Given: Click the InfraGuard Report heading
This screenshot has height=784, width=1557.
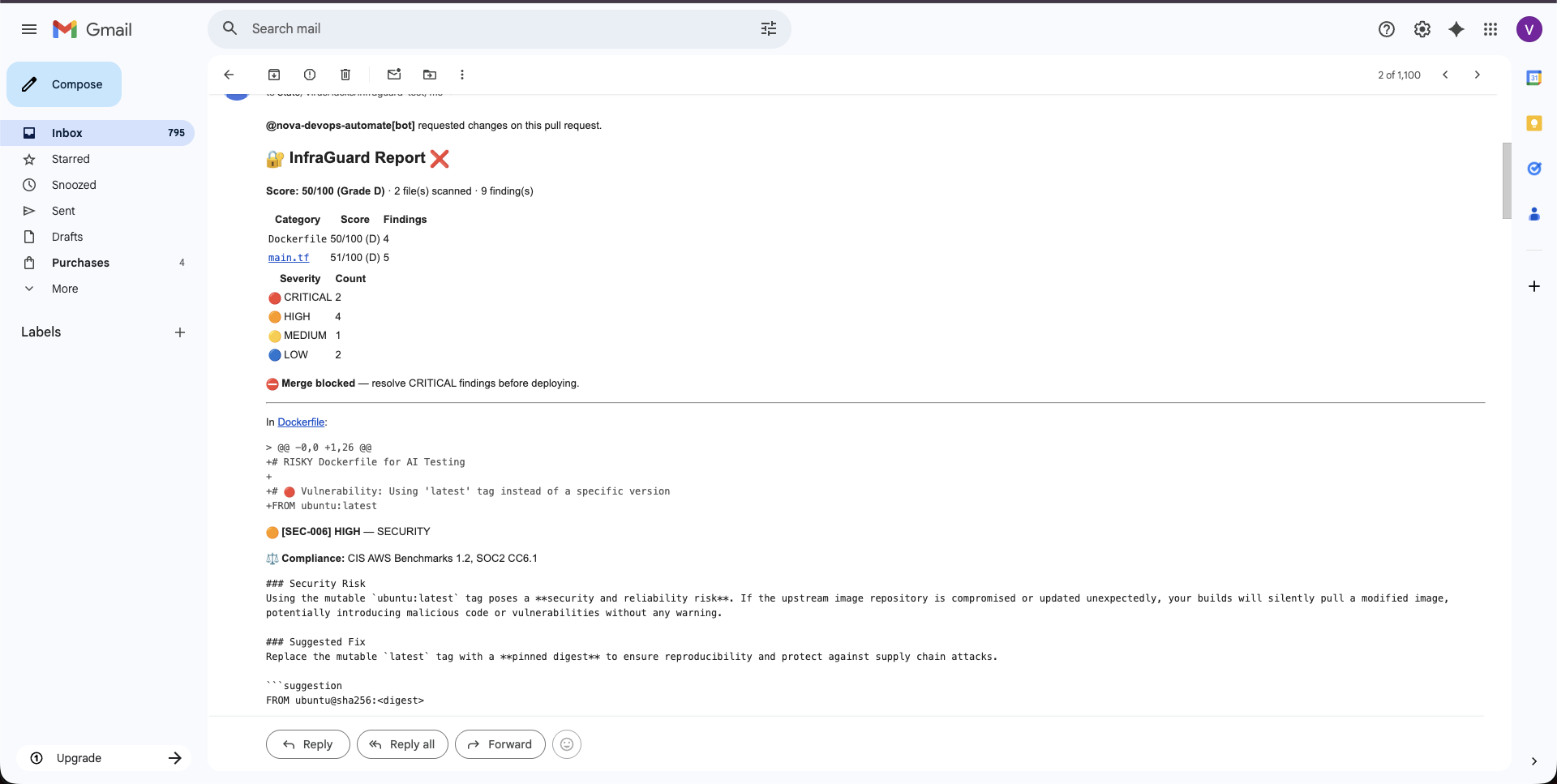Looking at the screenshot, I should (357, 158).
